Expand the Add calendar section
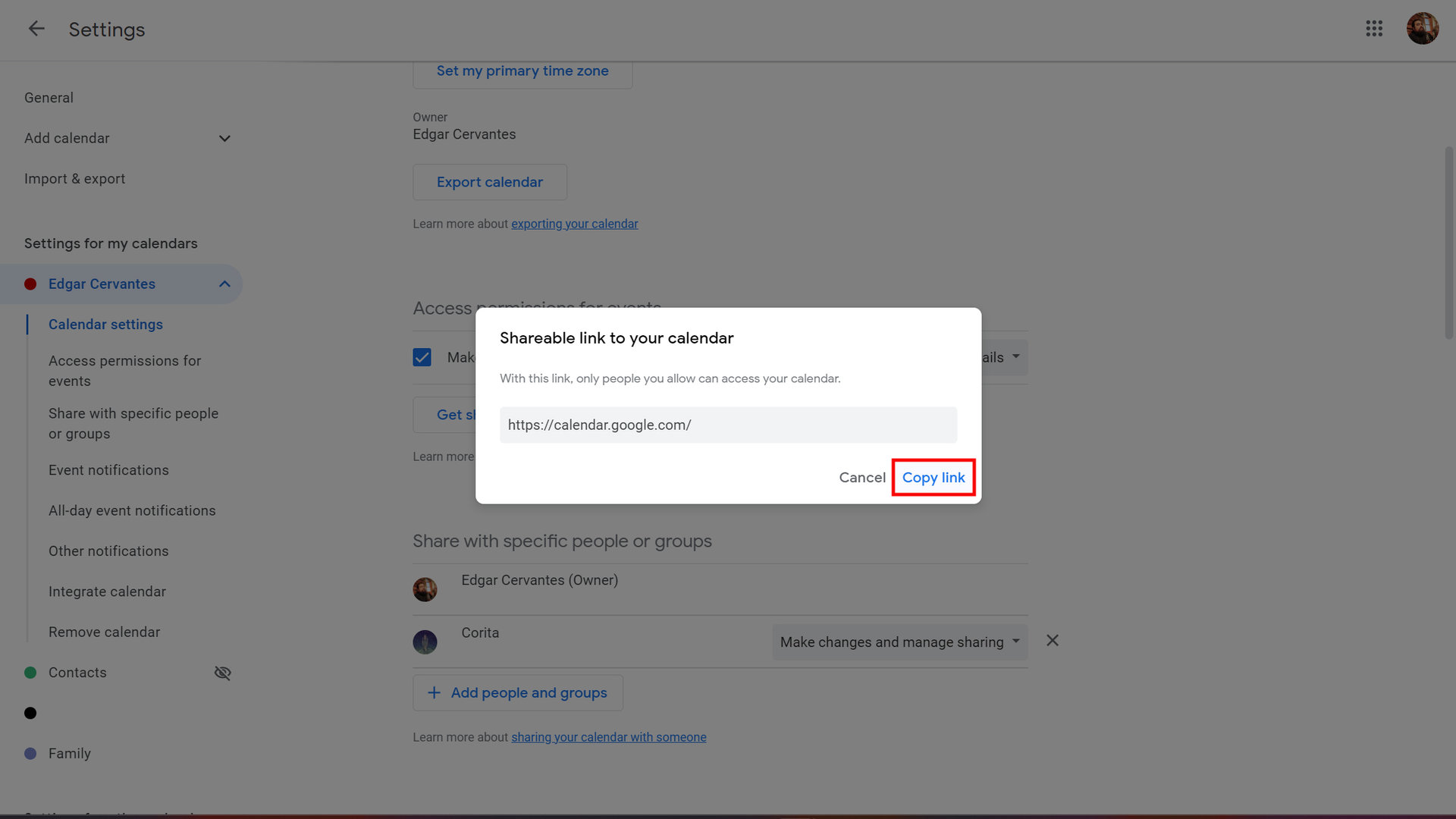Image resolution: width=1456 pixels, height=819 pixels. pyautogui.click(x=224, y=139)
